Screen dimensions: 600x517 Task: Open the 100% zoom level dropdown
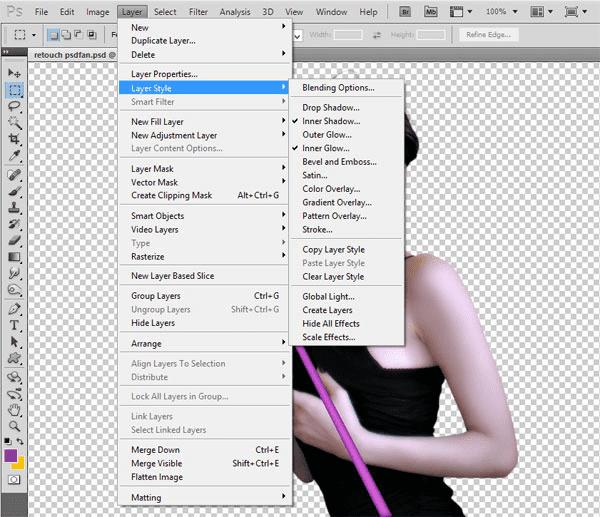click(502, 12)
